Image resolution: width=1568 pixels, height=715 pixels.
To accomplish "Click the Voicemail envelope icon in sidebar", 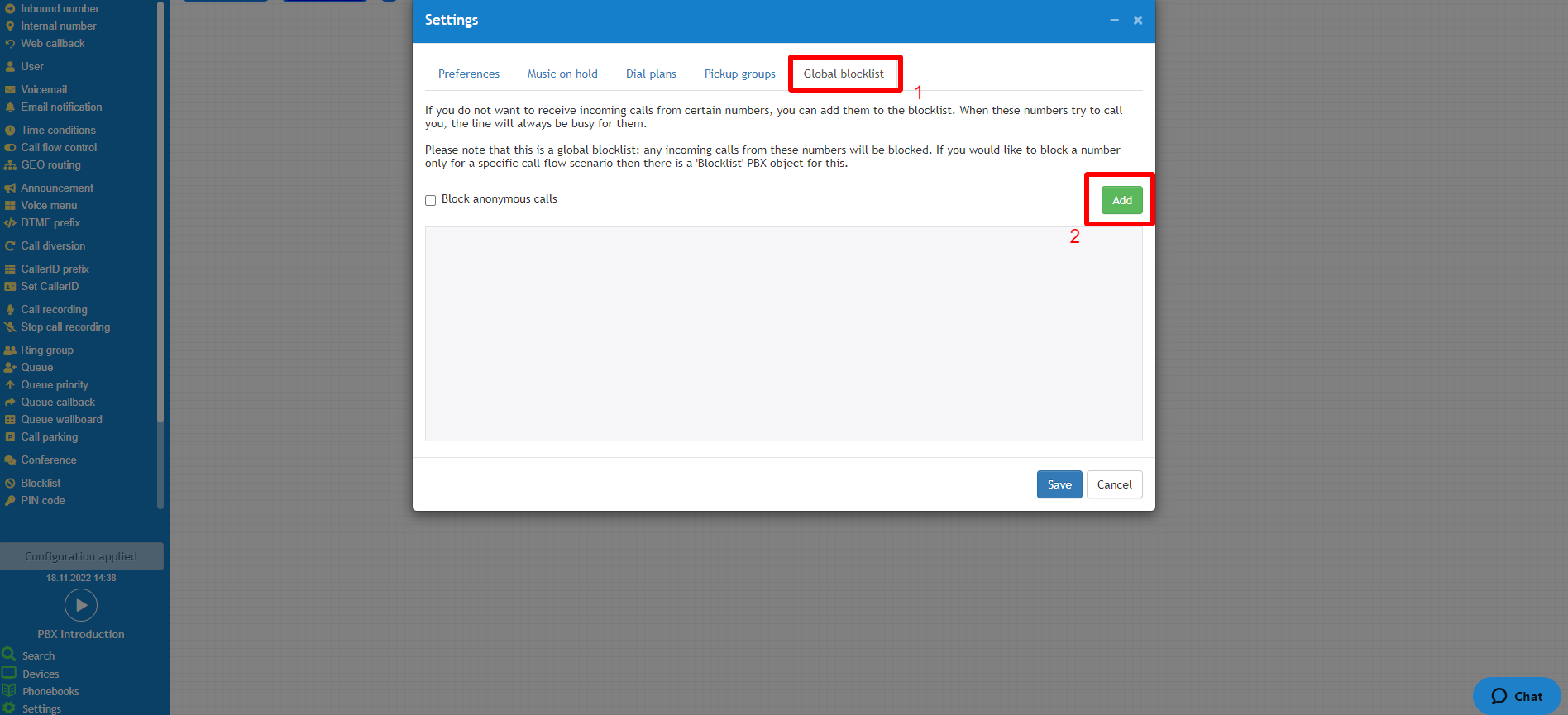I will click(10, 90).
